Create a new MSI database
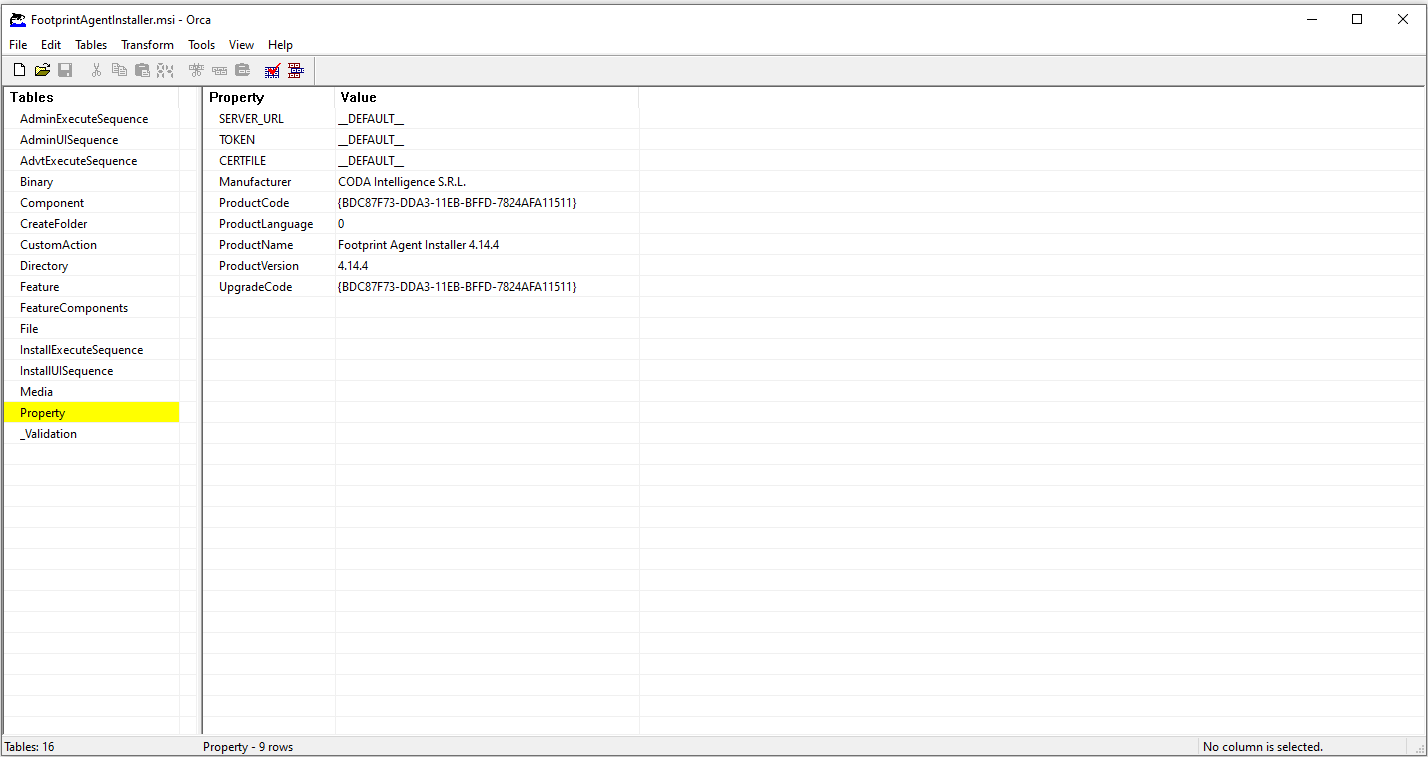The width and height of the screenshot is (1428, 757). [x=19, y=70]
